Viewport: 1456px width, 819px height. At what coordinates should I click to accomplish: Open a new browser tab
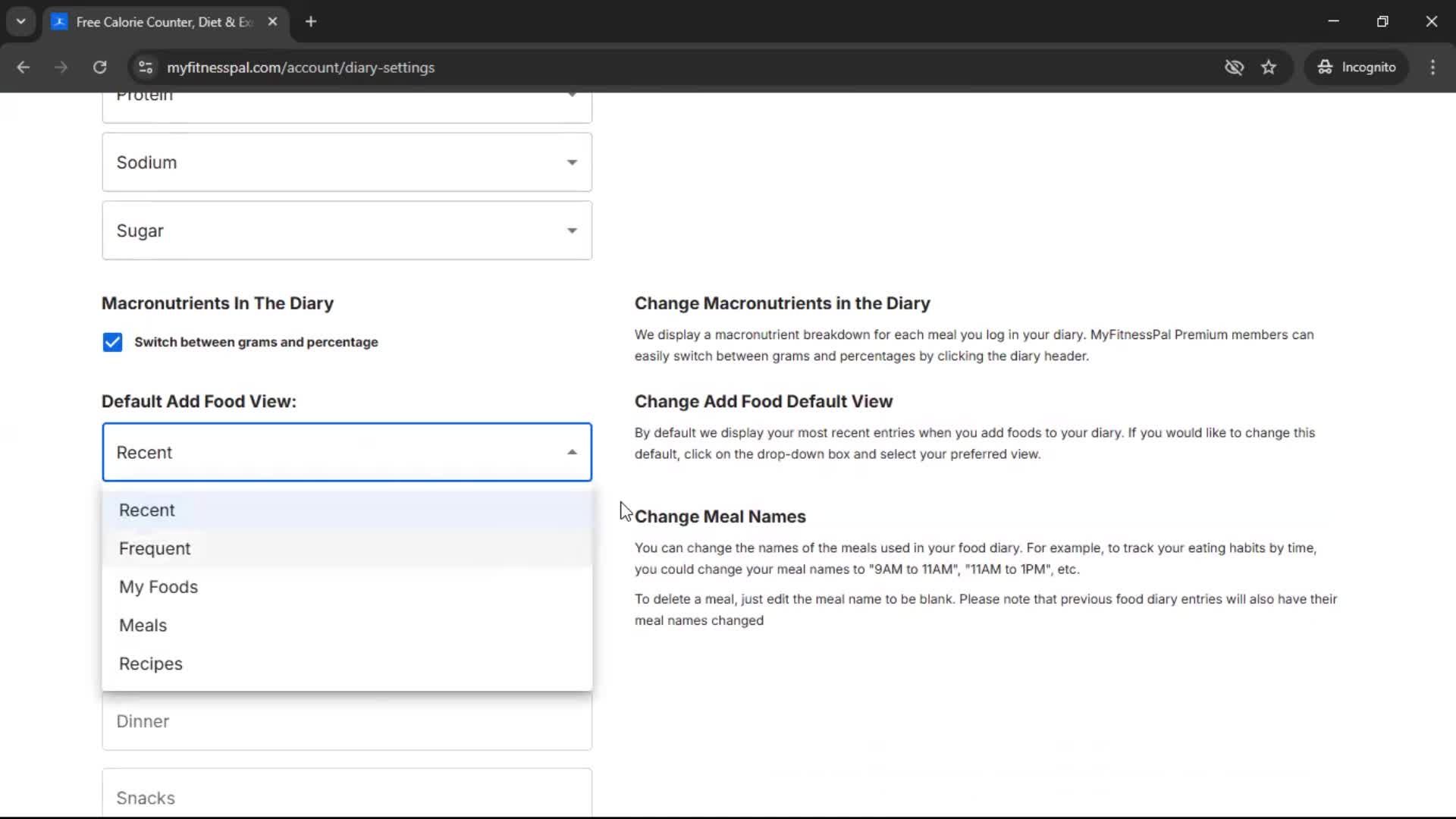(311, 22)
